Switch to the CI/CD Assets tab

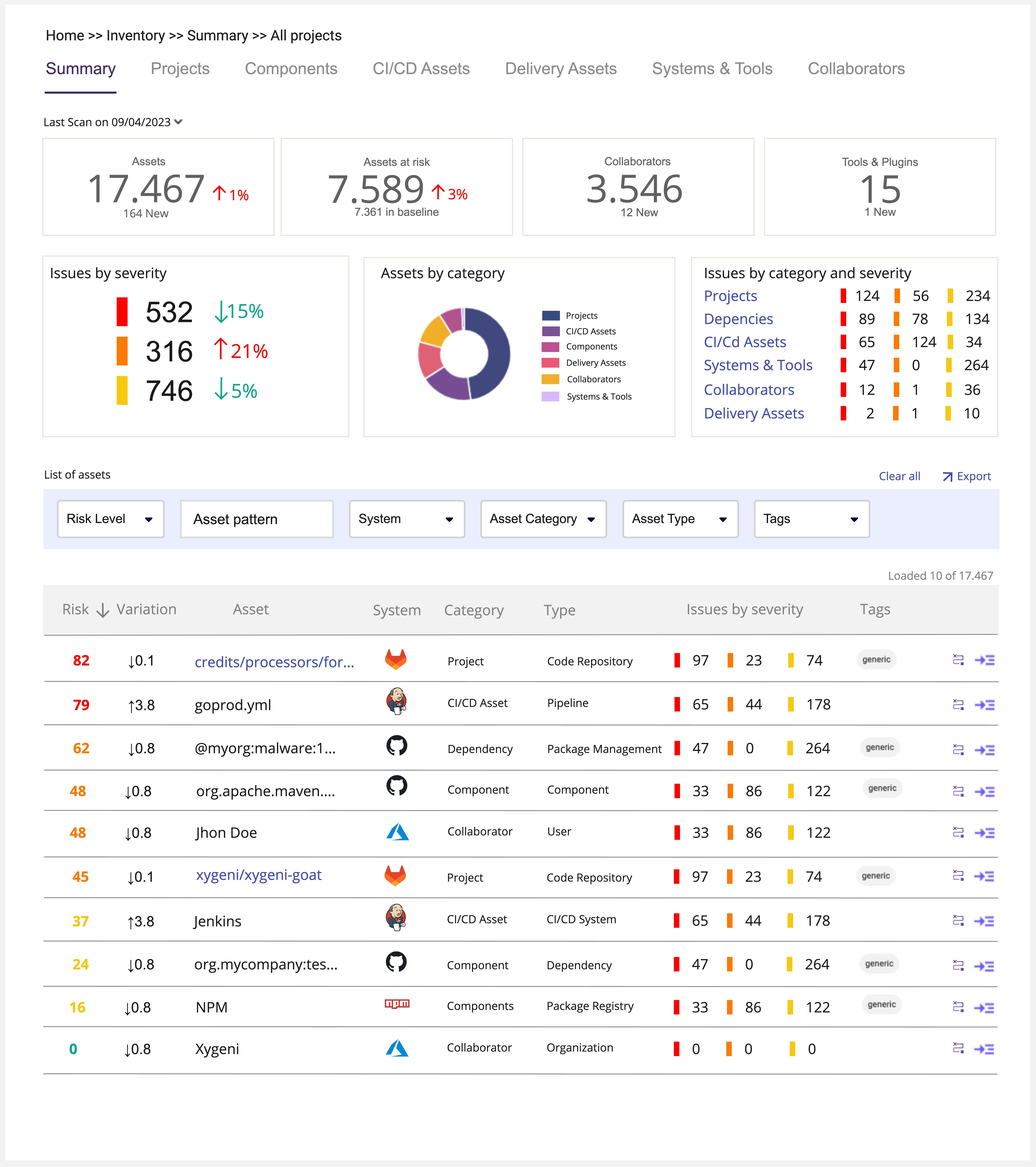(422, 69)
